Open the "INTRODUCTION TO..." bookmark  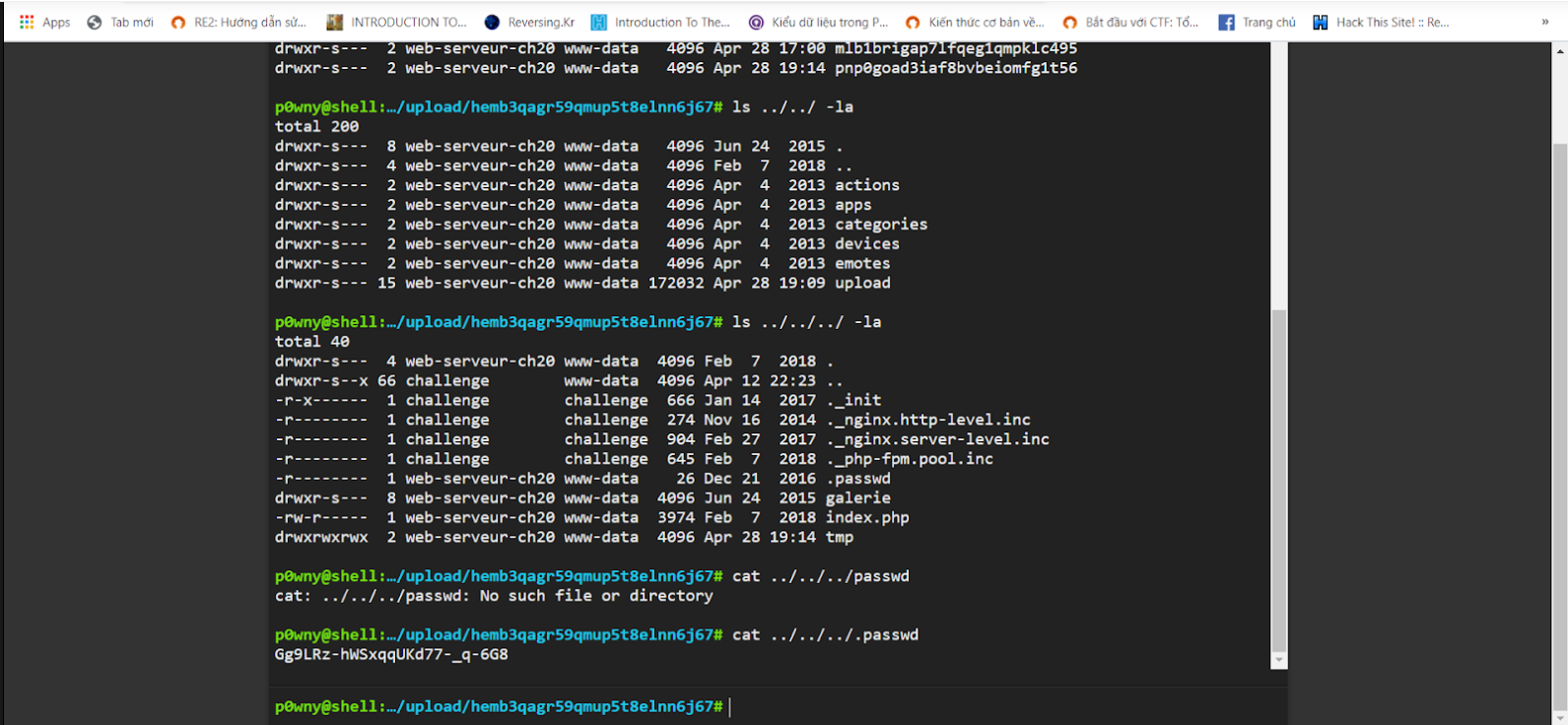tap(396, 22)
